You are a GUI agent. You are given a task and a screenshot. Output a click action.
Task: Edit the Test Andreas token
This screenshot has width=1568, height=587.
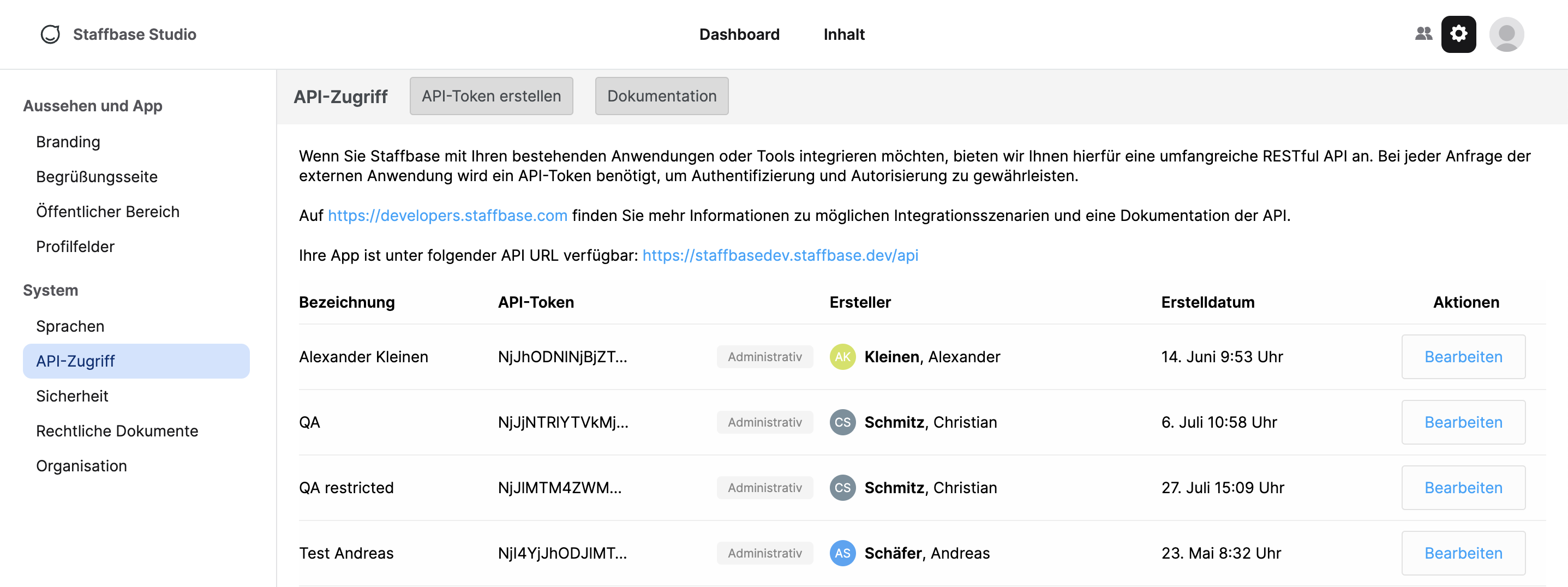1463,554
